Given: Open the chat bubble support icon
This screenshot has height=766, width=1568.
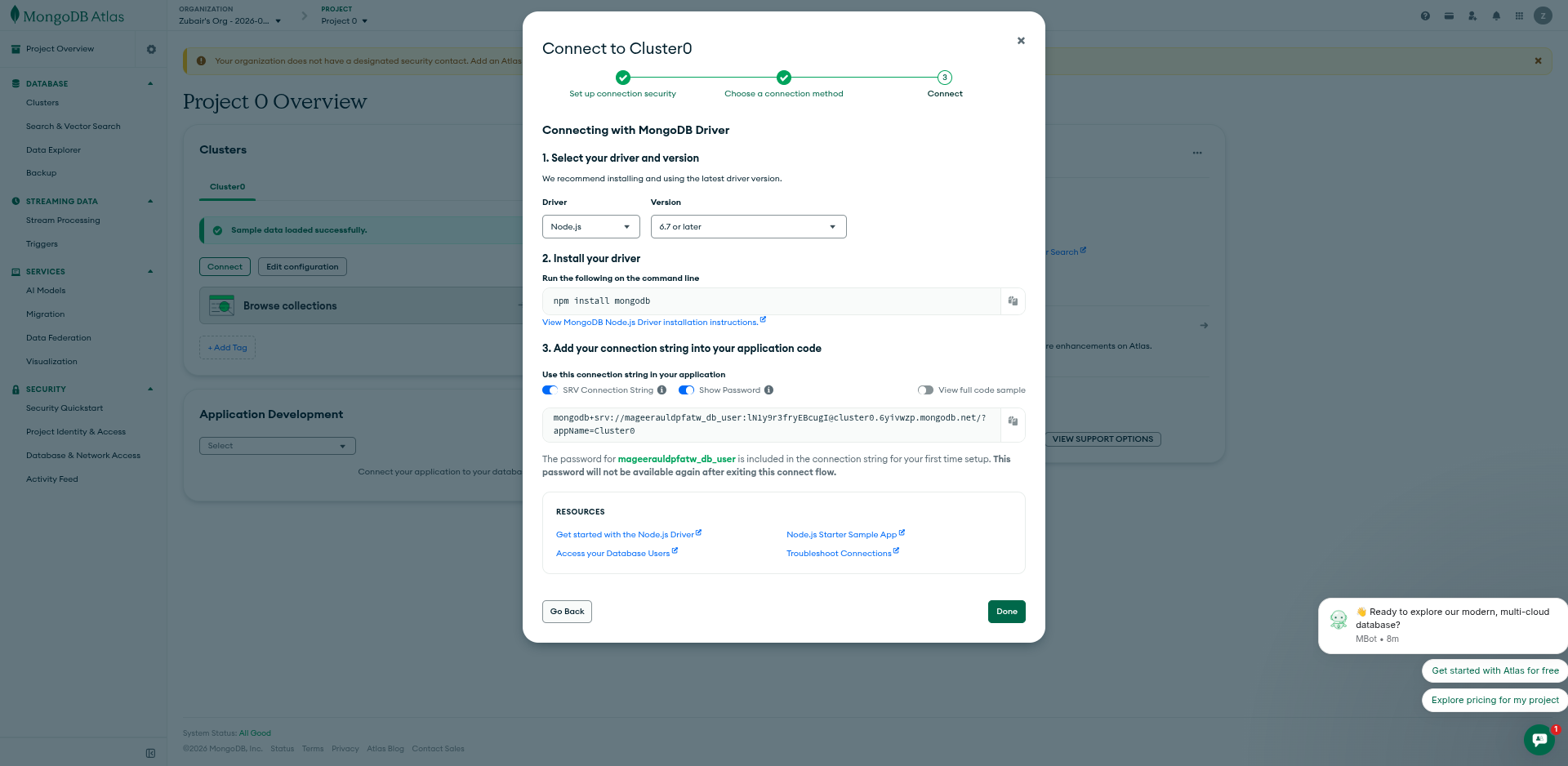Looking at the screenshot, I should pyautogui.click(x=1539, y=739).
